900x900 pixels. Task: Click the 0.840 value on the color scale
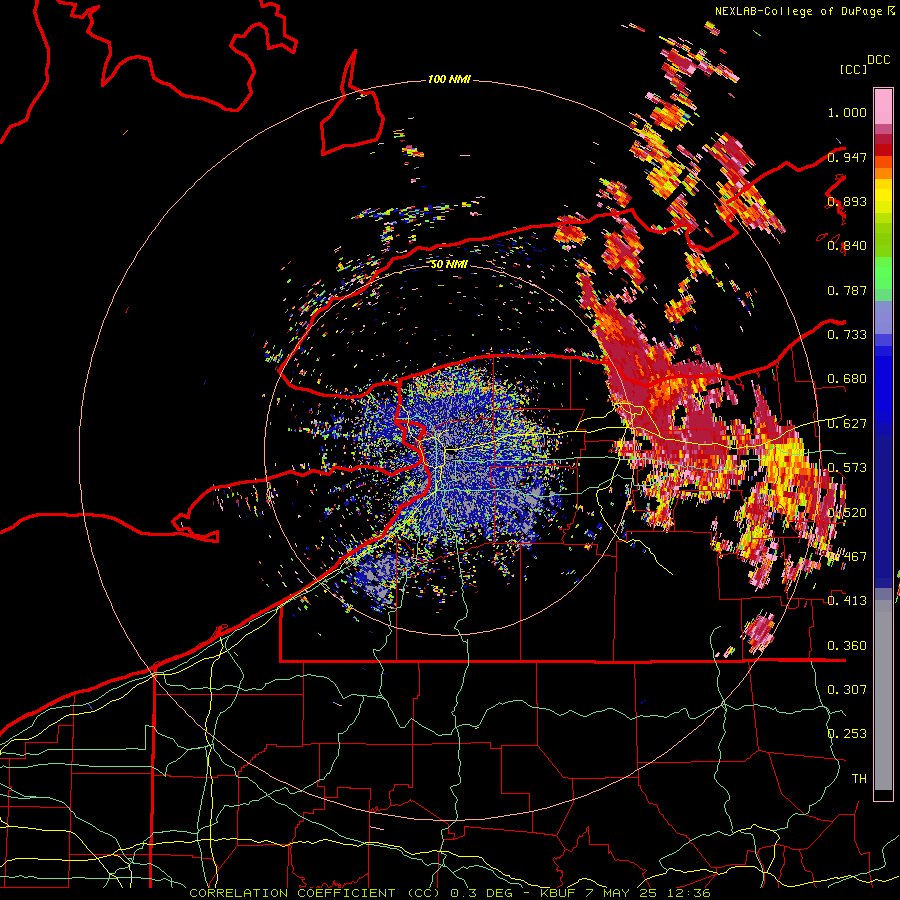[x=847, y=246]
